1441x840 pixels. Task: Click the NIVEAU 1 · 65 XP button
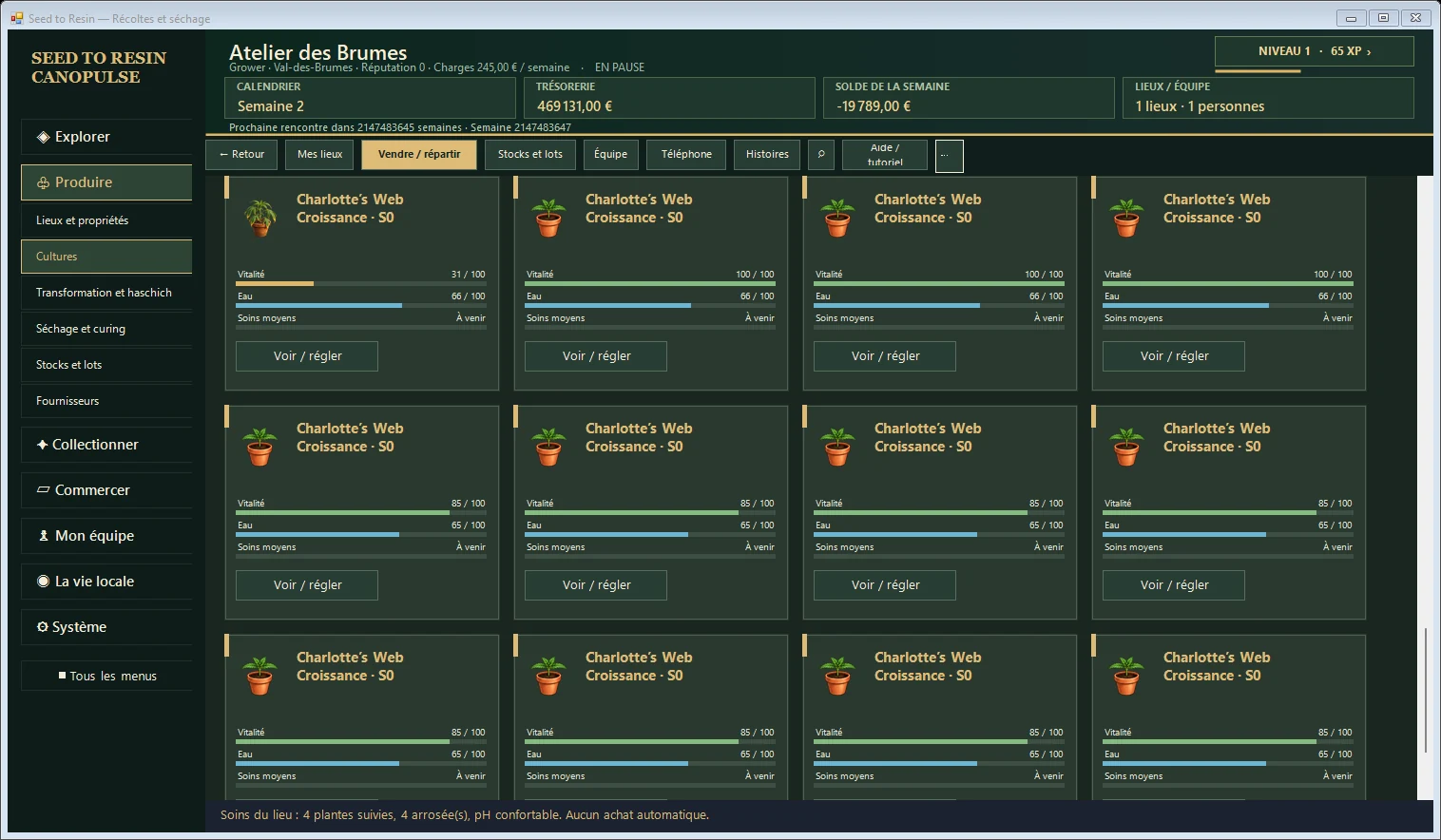[x=1315, y=51]
